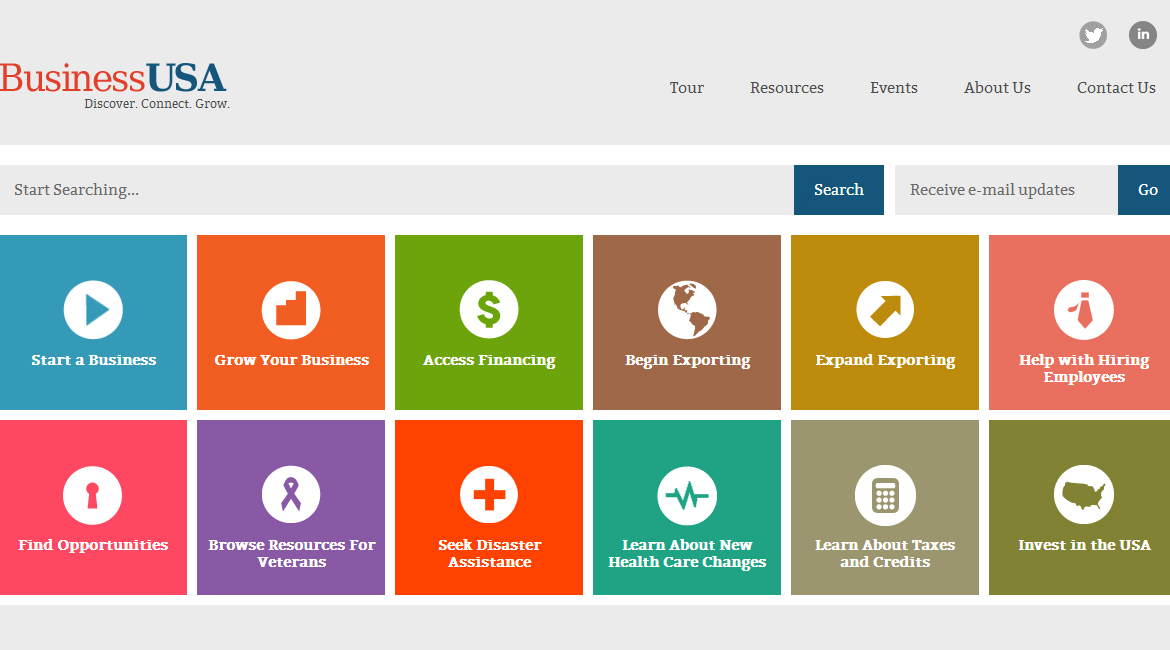
Task: Click the taxes and credits calculator icon
Action: pyautogui.click(x=885, y=495)
